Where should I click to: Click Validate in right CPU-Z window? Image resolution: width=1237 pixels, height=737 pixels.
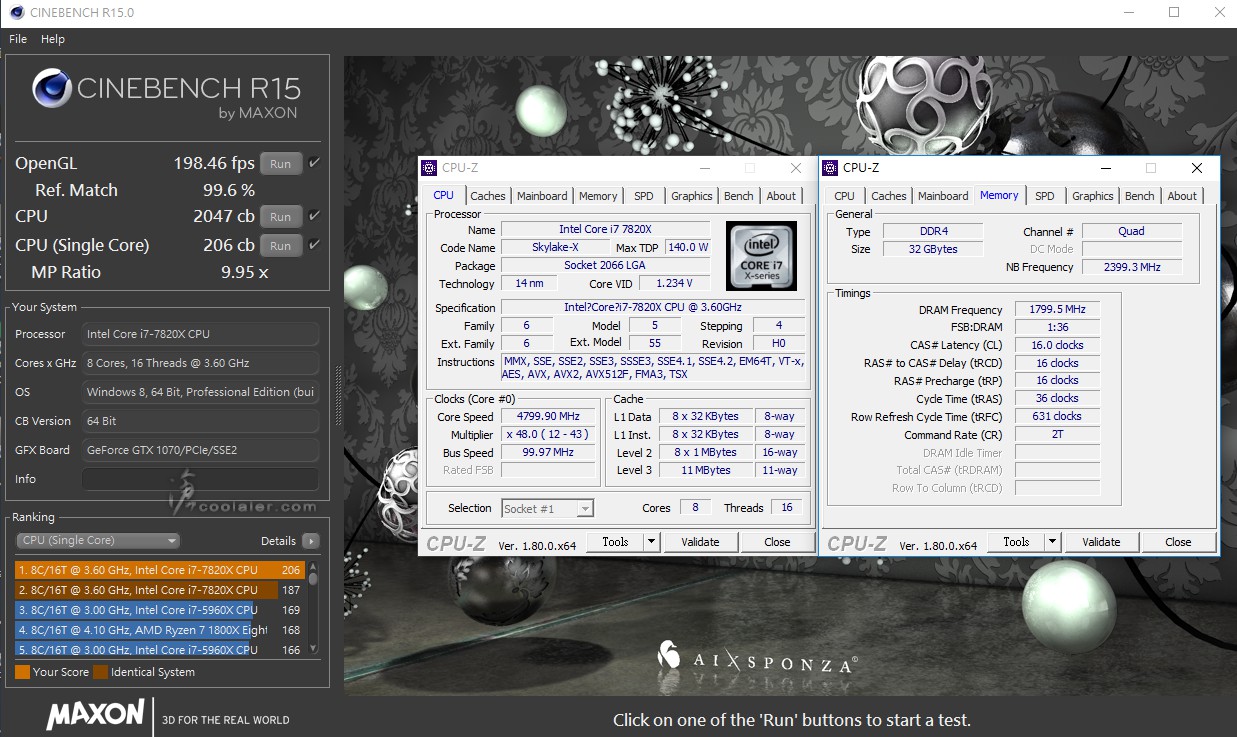[1101, 542]
